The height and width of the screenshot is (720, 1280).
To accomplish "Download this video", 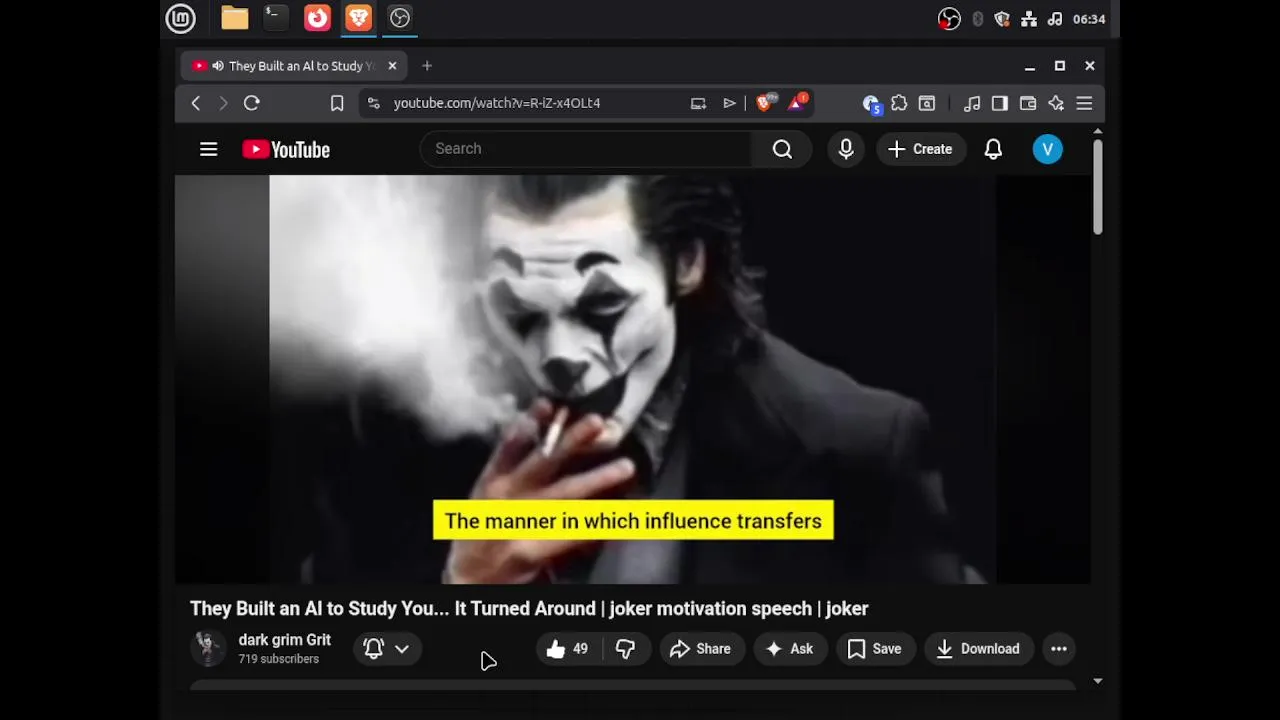I will pos(978,649).
